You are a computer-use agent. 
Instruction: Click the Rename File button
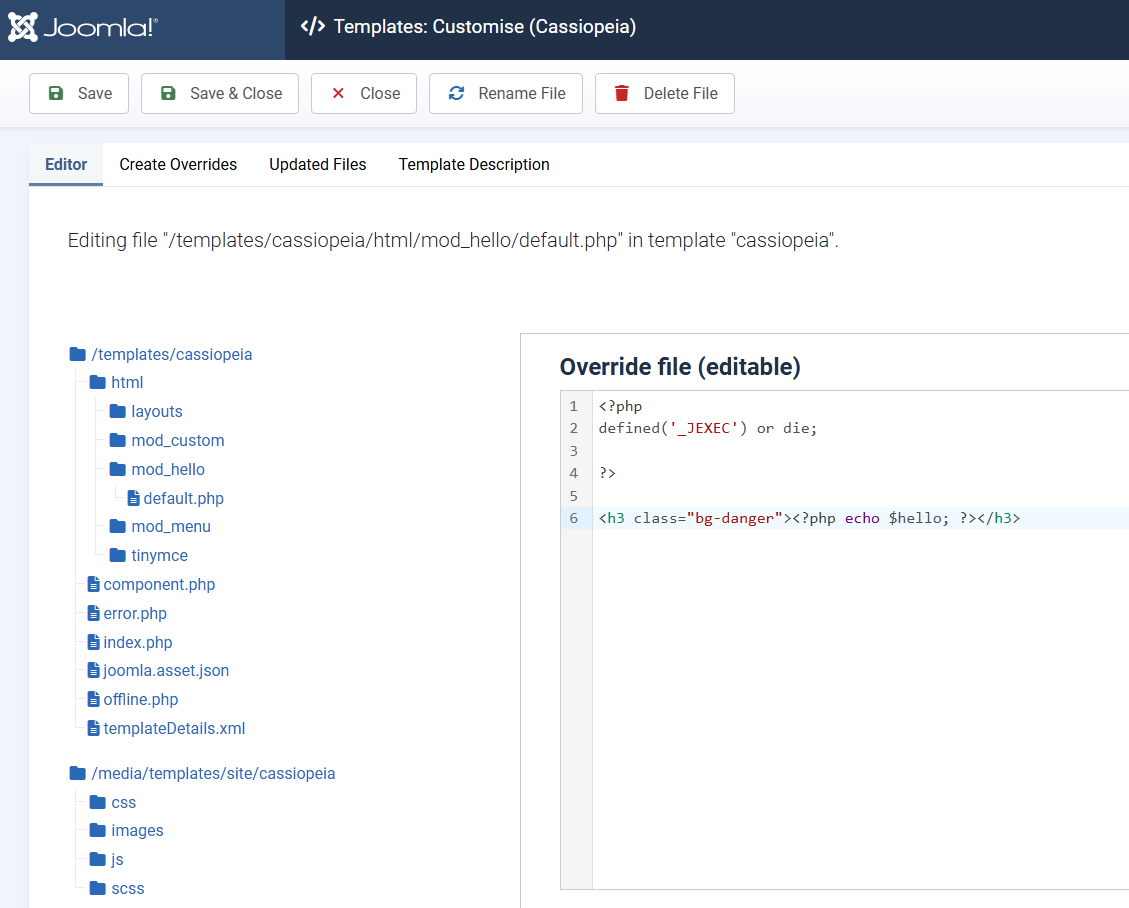click(505, 93)
